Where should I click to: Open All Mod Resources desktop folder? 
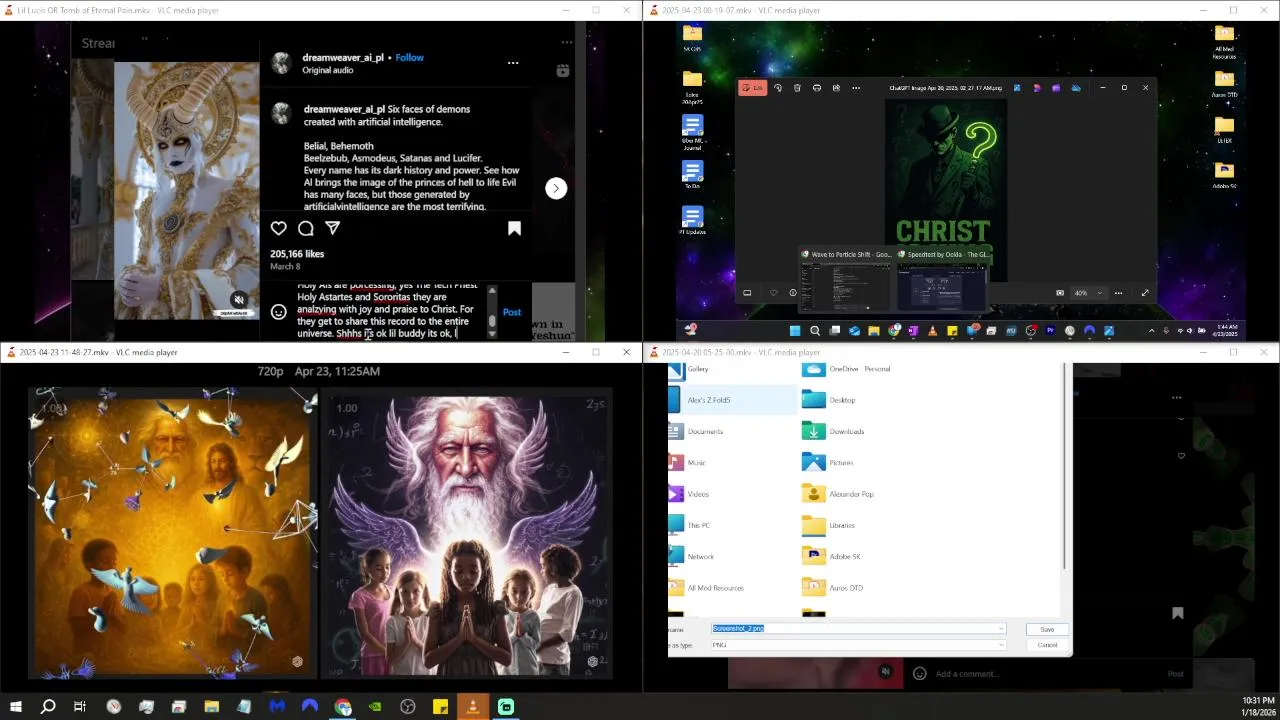[x=1224, y=42]
